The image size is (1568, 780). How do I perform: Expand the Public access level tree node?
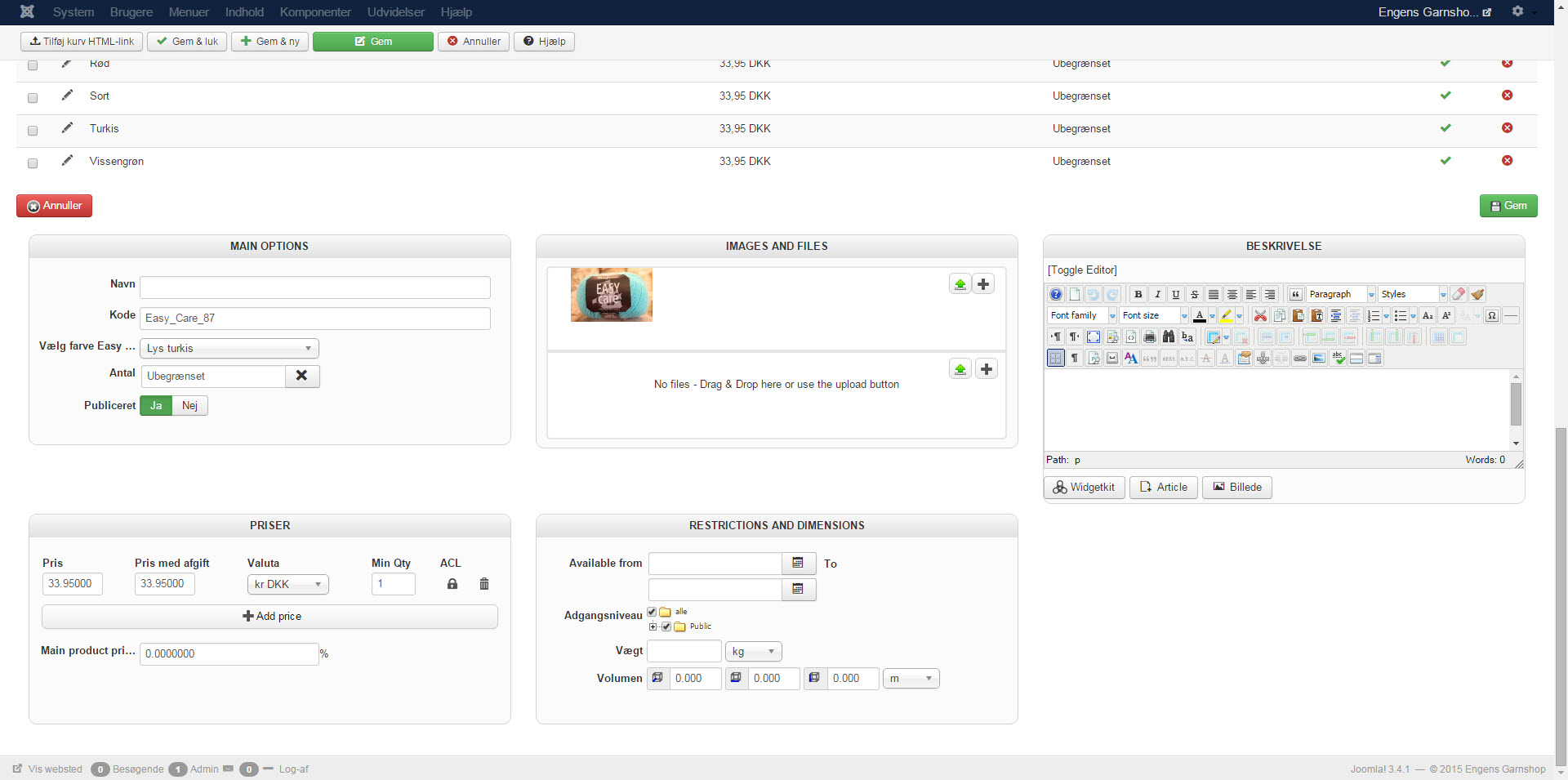tap(653, 627)
